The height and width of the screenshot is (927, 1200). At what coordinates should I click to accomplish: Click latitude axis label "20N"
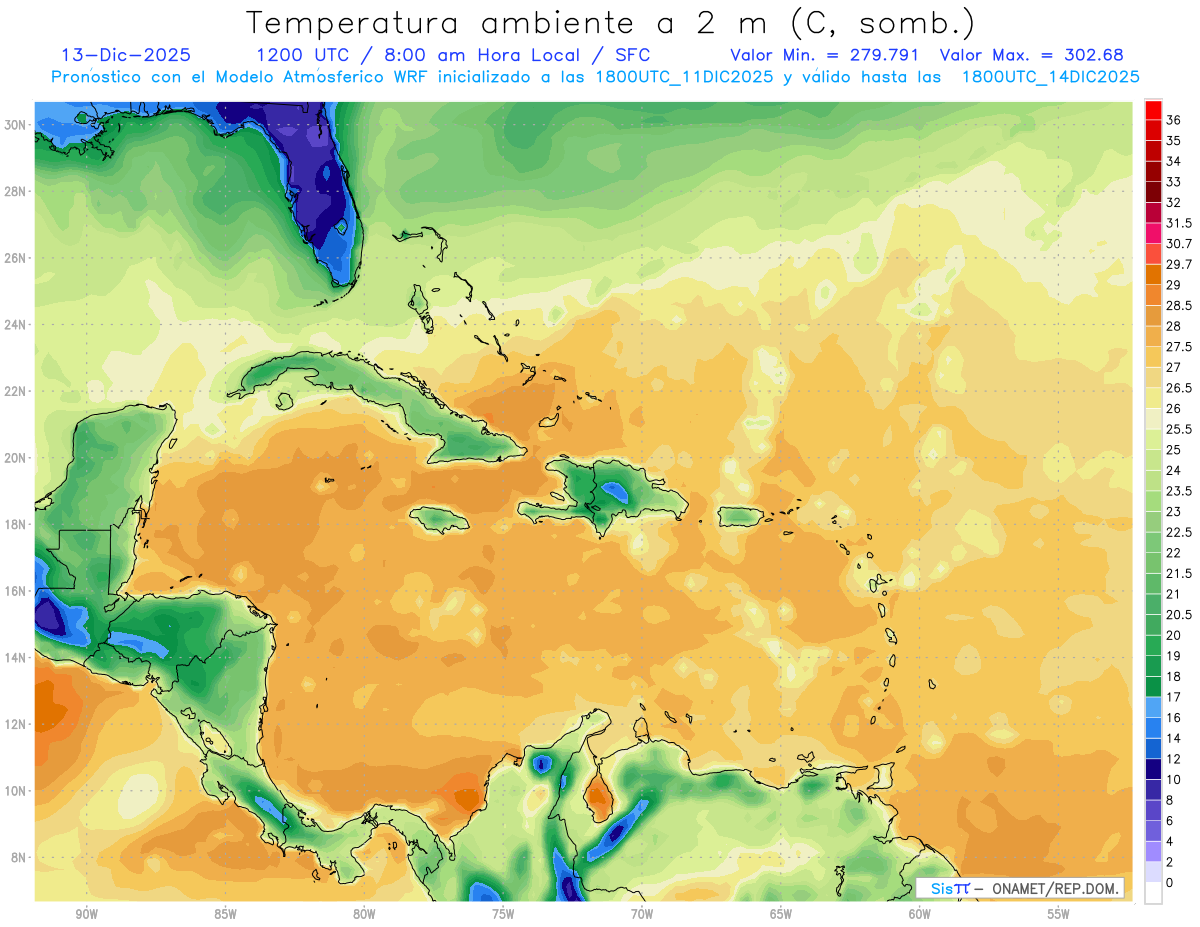[x=16, y=458]
